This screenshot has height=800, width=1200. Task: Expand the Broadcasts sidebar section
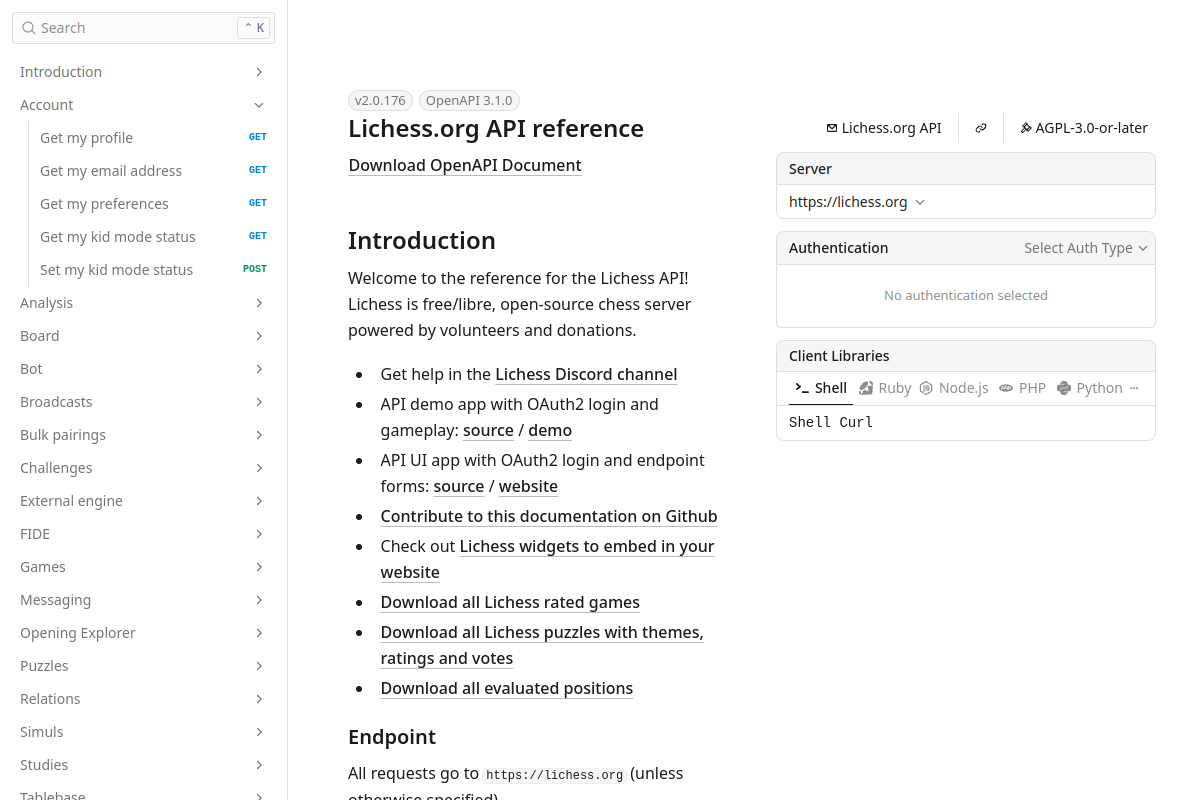click(x=259, y=402)
